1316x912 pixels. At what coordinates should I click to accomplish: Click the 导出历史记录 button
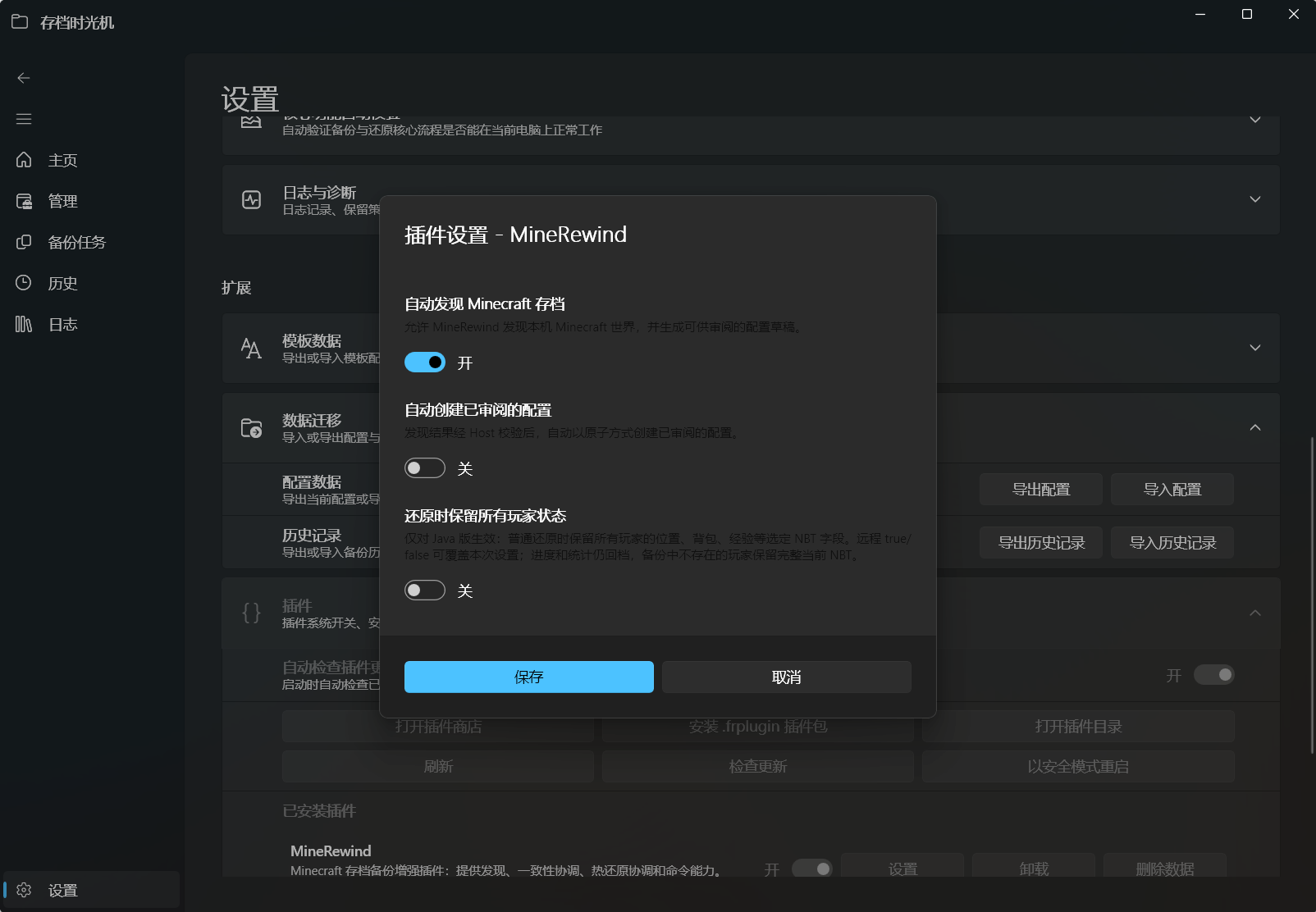pos(1041,543)
